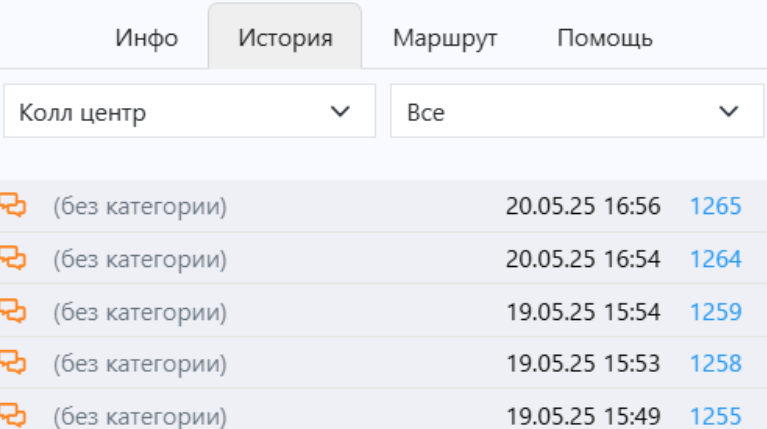Click chat icon in row 1264
This screenshot has height=429, width=767.
(x=13, y=258)
